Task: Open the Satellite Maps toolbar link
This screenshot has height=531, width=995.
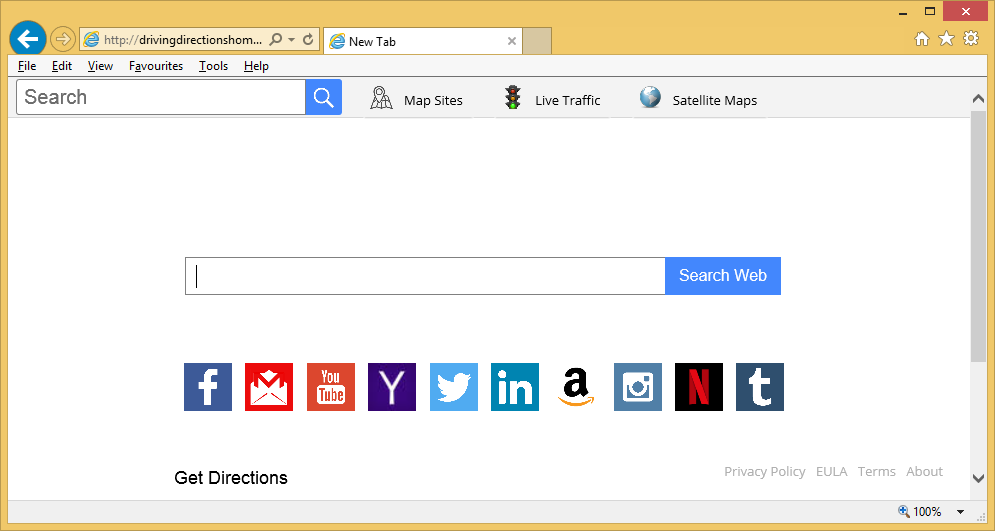Action: click(699, 100)
